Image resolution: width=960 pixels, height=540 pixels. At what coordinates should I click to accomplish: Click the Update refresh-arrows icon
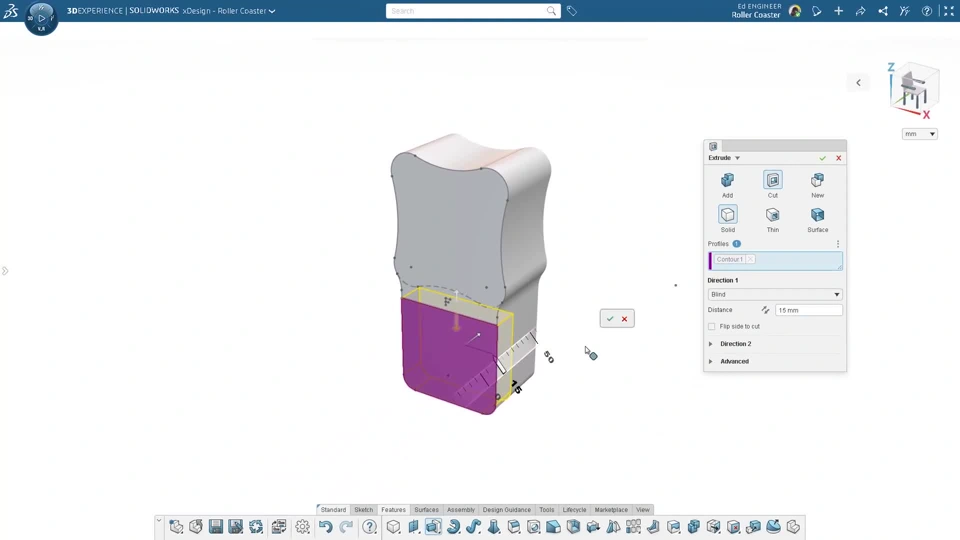coord(256,527)
